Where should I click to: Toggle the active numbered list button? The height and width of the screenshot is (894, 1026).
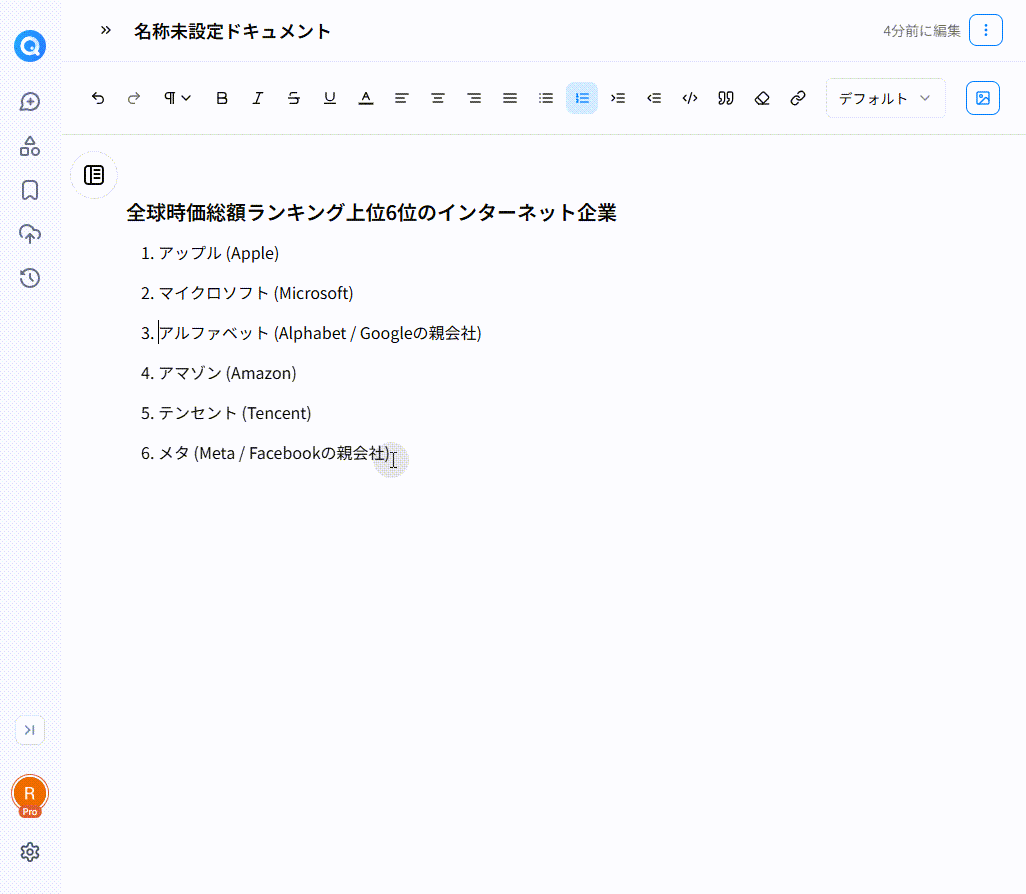coord(582,98)
